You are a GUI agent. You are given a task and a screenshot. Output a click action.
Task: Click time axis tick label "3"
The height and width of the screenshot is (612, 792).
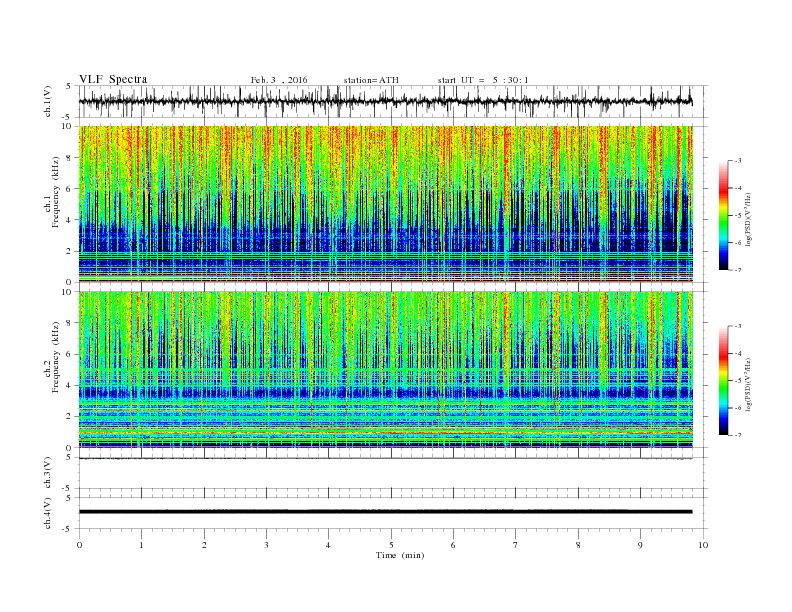(x=266, y=545)
